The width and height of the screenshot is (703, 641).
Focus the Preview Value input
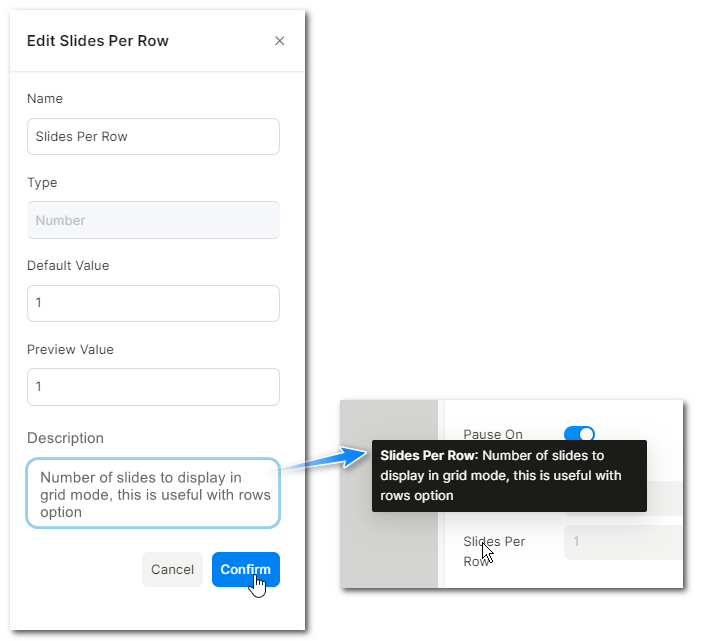coord(153,386)
